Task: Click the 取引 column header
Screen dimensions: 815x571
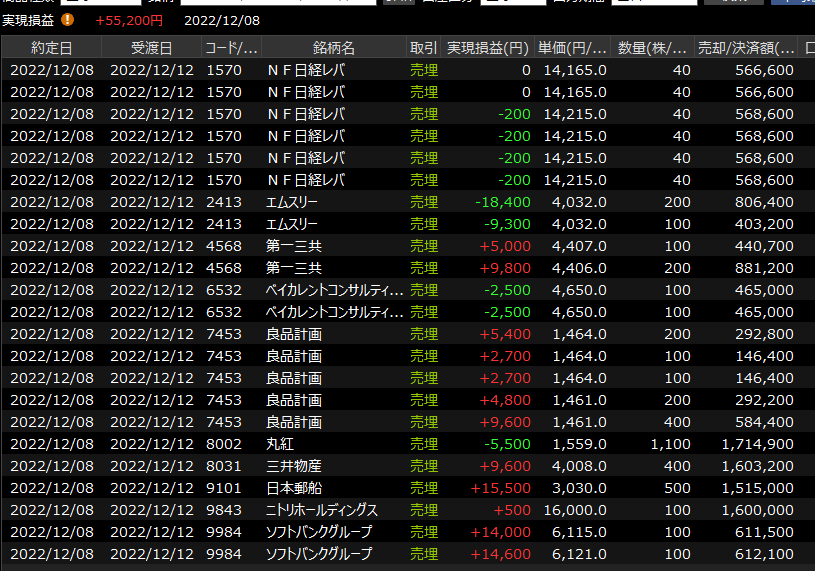Action: (424, 48)
